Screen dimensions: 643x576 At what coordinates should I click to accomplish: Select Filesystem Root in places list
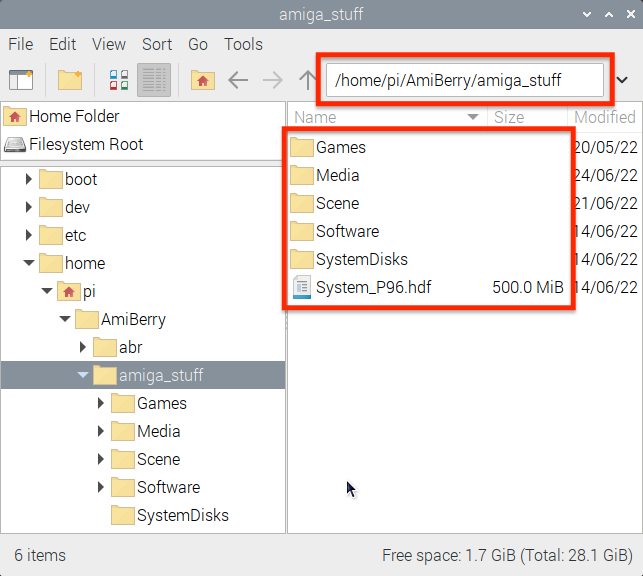pyautogui.click(x=143, y=144)
